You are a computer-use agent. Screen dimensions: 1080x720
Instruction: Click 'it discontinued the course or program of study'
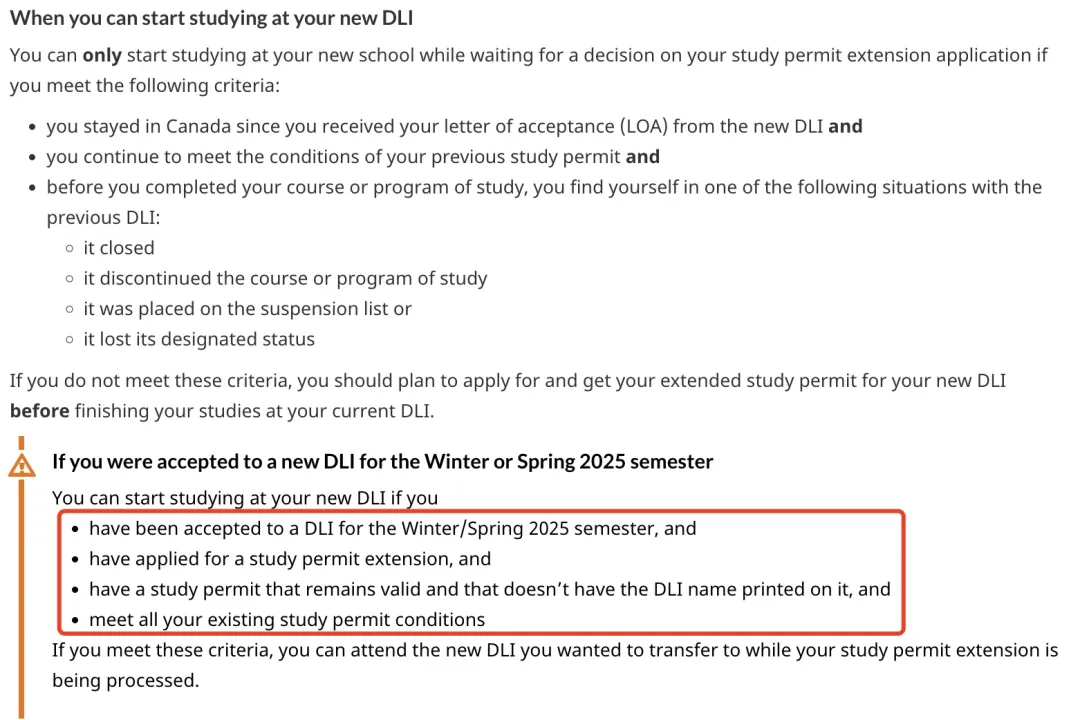click(285, 278)
